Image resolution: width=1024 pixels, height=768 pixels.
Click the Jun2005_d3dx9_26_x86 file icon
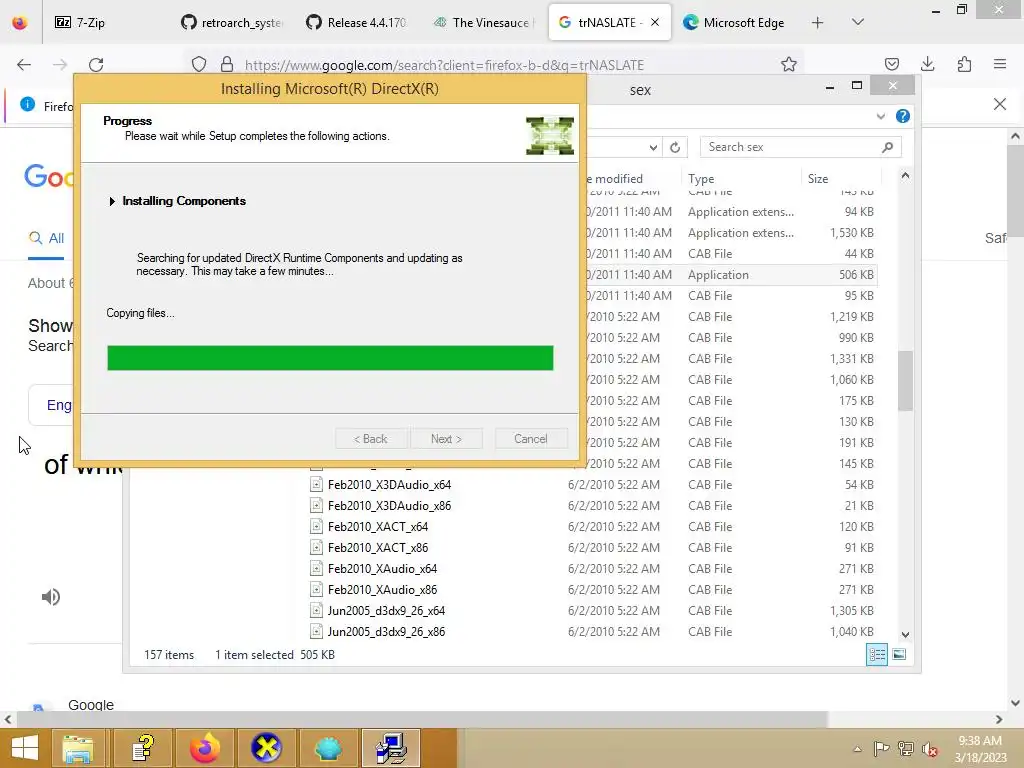[316, 632]
